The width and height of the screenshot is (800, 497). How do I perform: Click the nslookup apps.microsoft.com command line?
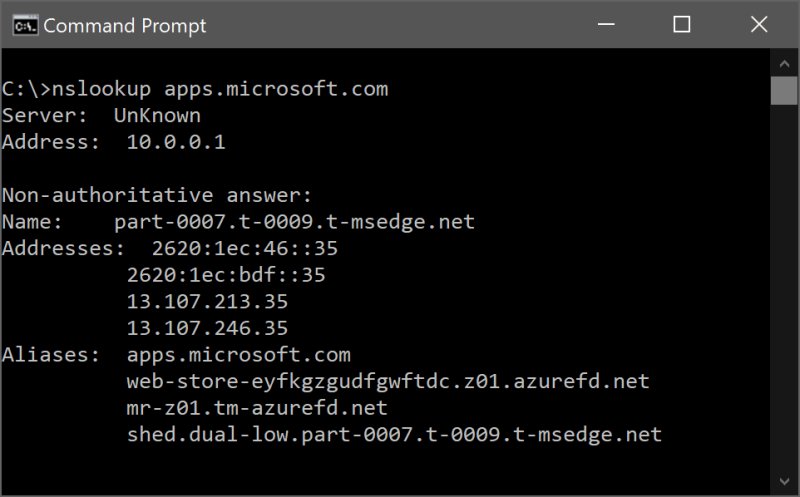pyautogui.click(x=195, y=89)
